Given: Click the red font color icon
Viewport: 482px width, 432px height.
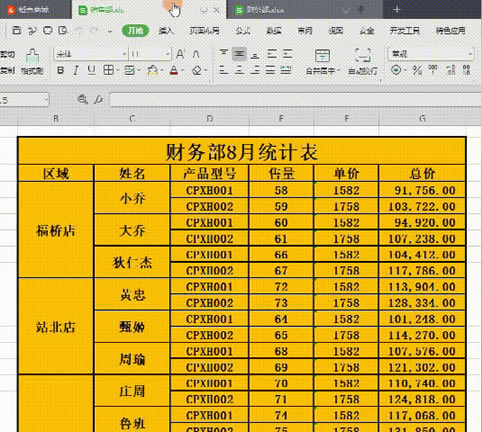Looking at the screenshot, I should [174, 70].
